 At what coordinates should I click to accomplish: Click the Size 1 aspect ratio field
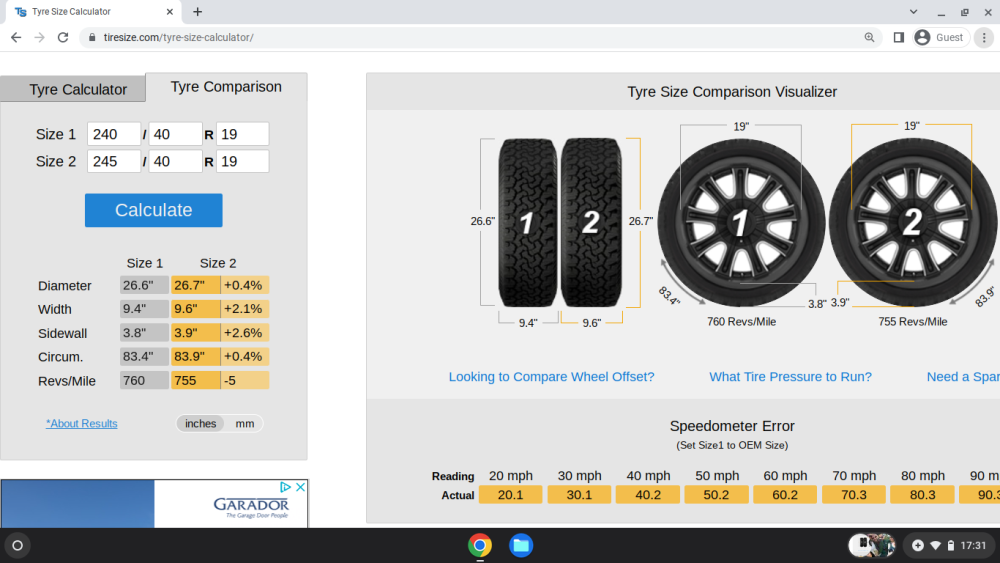click(x=175, y=135)
